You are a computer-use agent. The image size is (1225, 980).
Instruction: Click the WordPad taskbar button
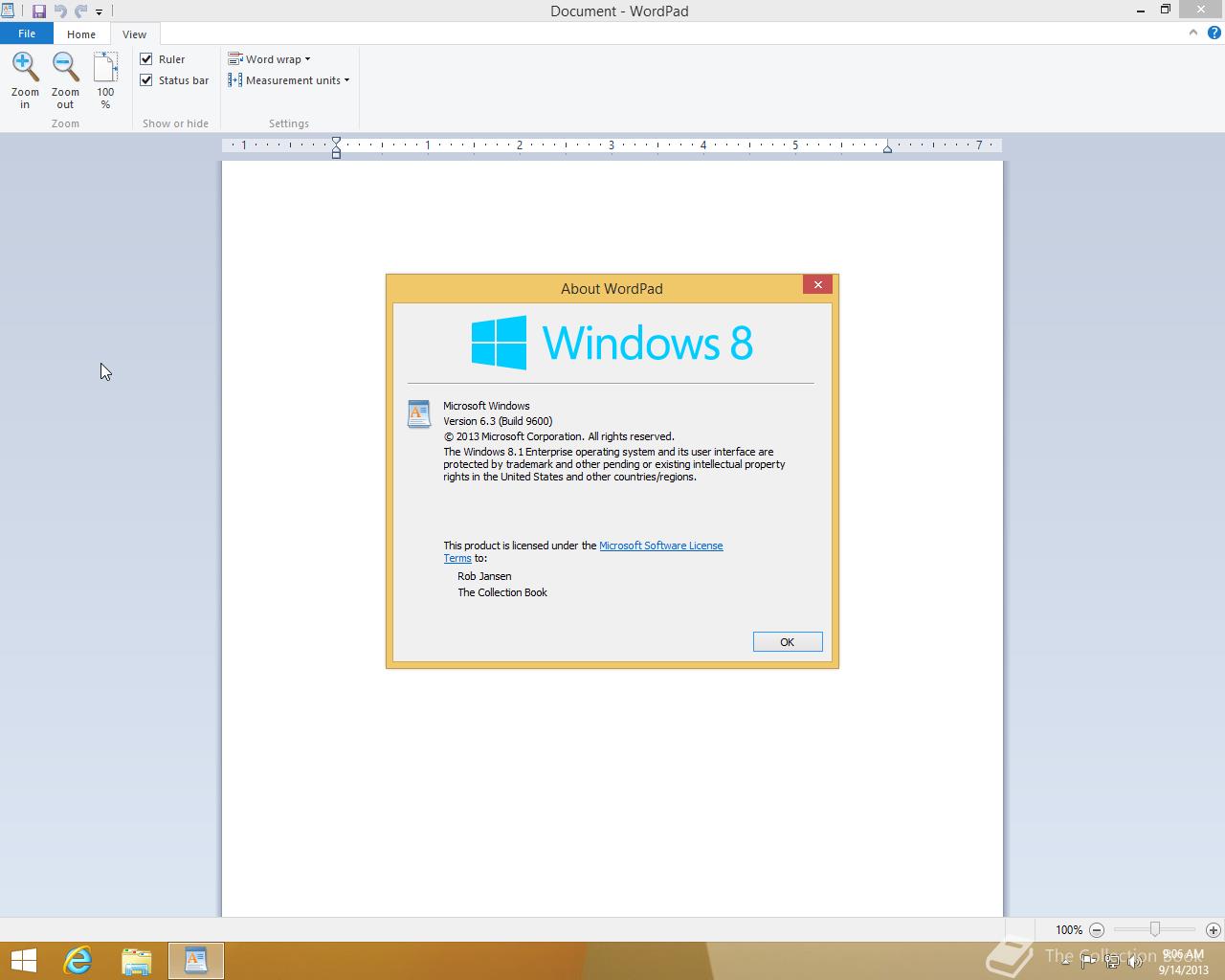196,961
